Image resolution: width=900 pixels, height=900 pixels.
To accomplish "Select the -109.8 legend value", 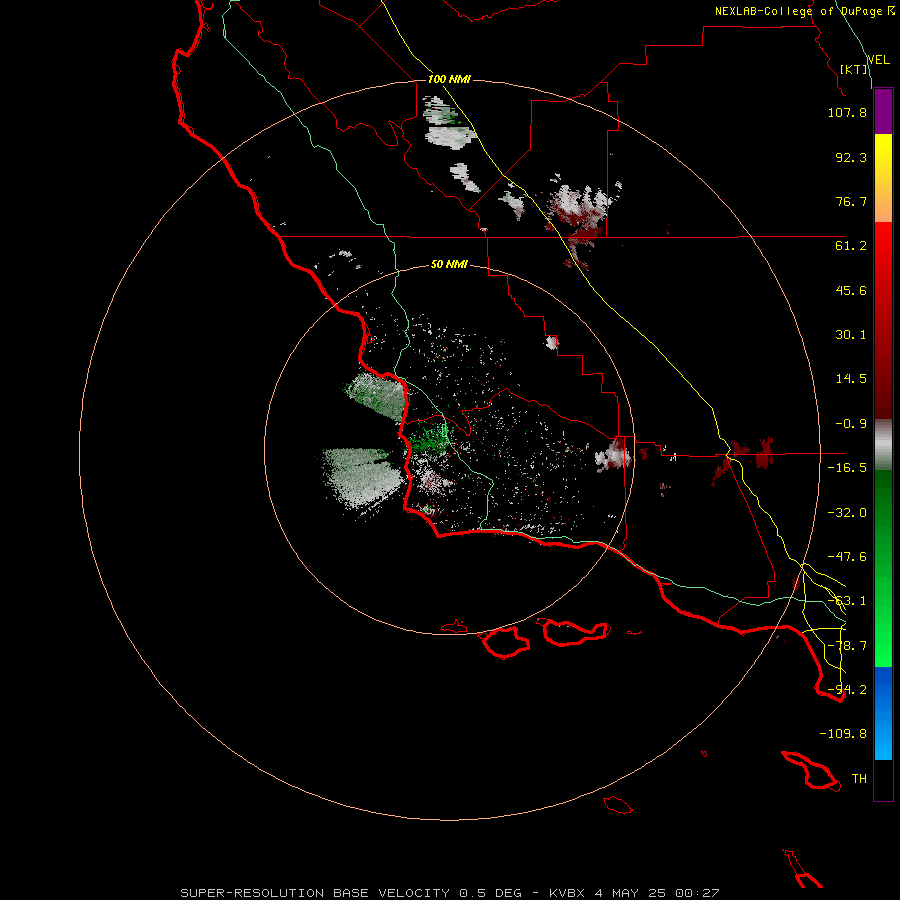I will [843, 734].
